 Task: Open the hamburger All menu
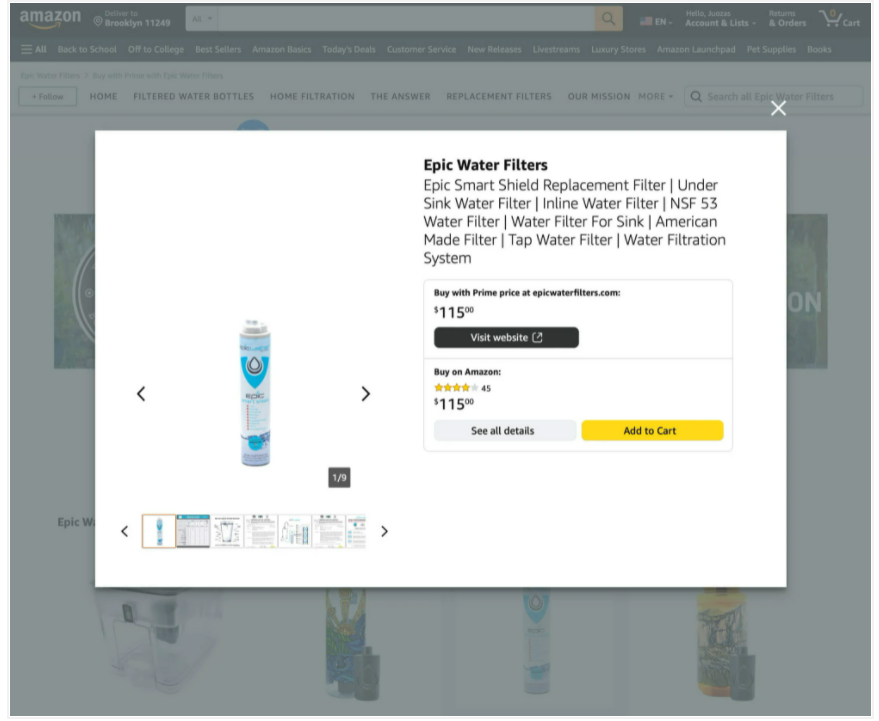click(34, 49)
